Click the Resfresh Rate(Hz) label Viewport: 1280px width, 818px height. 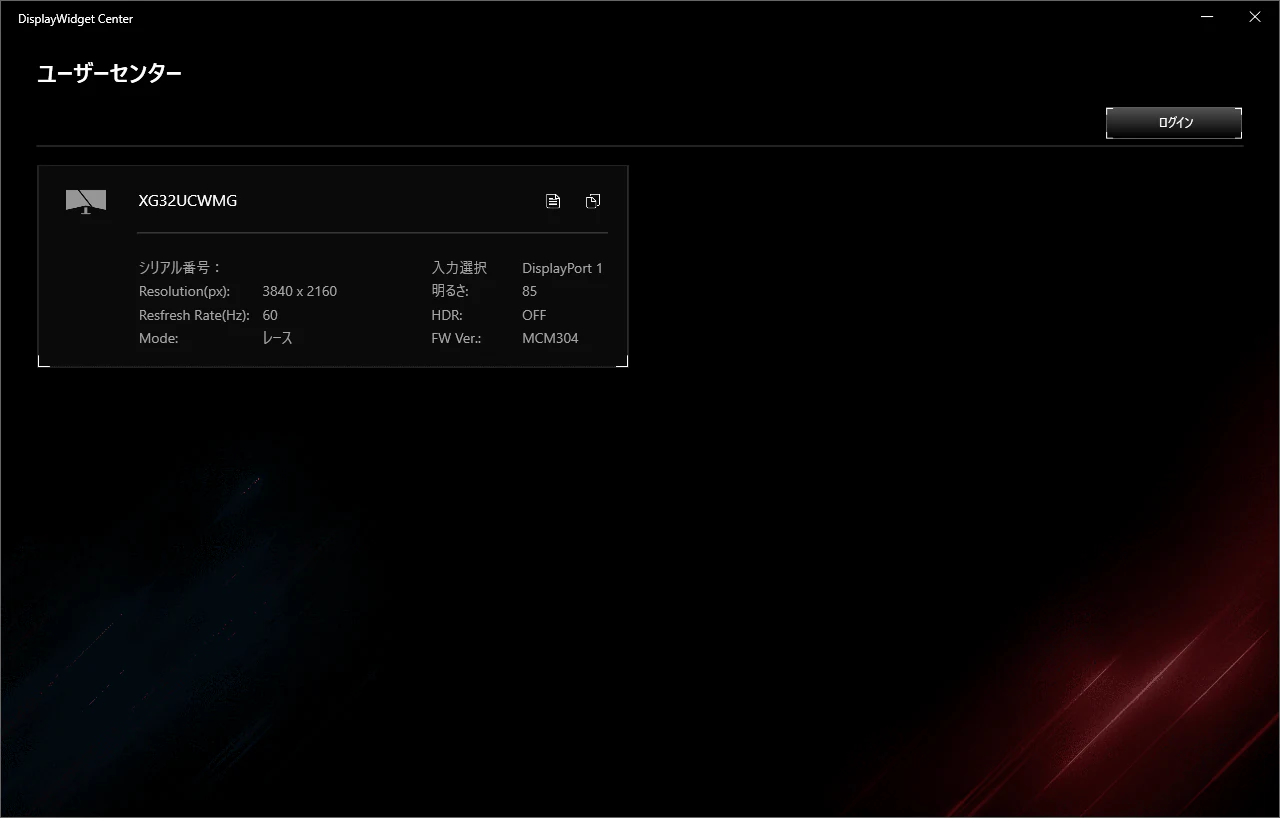coord(194,315)
